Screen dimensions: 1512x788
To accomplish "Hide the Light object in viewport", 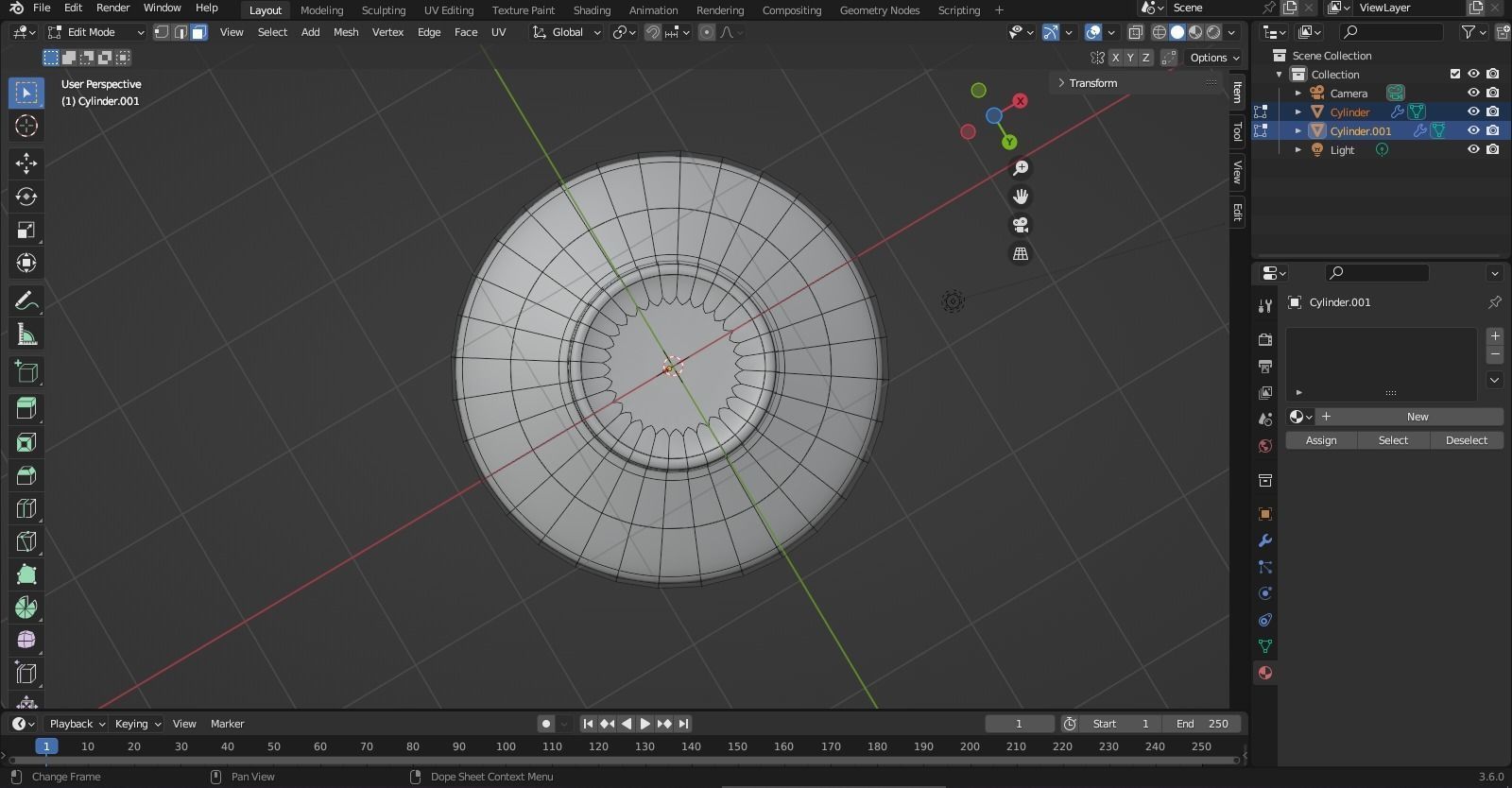I will pyautogui.click(x=1473, y=150).
